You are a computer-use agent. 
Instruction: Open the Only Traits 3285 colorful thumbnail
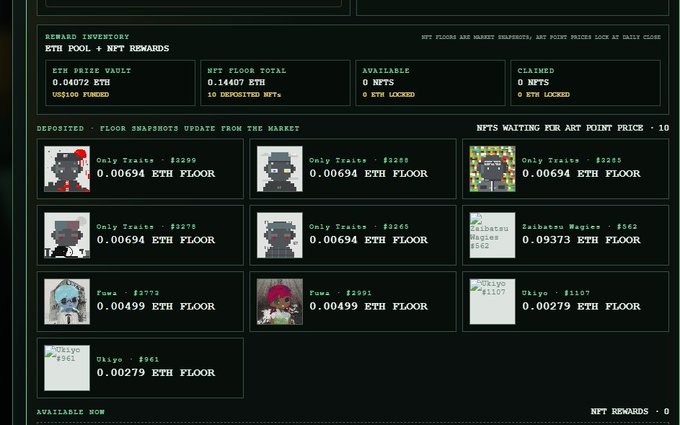click(x=493, y=169)
